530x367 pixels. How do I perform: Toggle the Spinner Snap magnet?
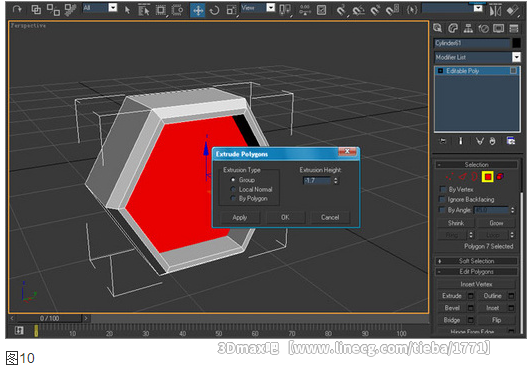393,10
